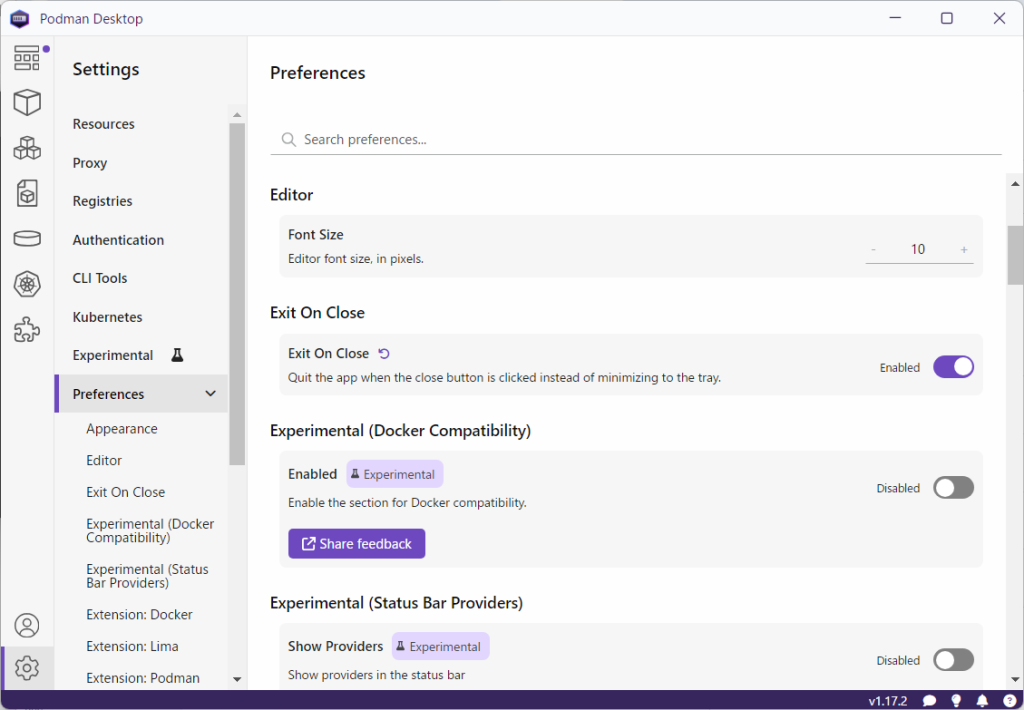The height and width of the screenshot is (710, 1024).
Task: Turn off the Exit On Close toggle
Action: (953, 367)
